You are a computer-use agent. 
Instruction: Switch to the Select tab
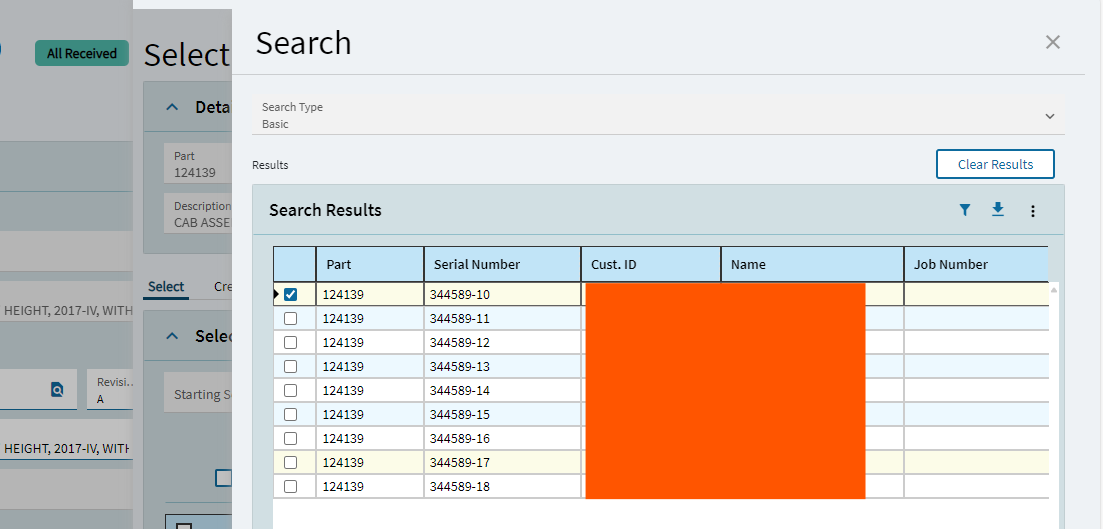pos(166,287)
